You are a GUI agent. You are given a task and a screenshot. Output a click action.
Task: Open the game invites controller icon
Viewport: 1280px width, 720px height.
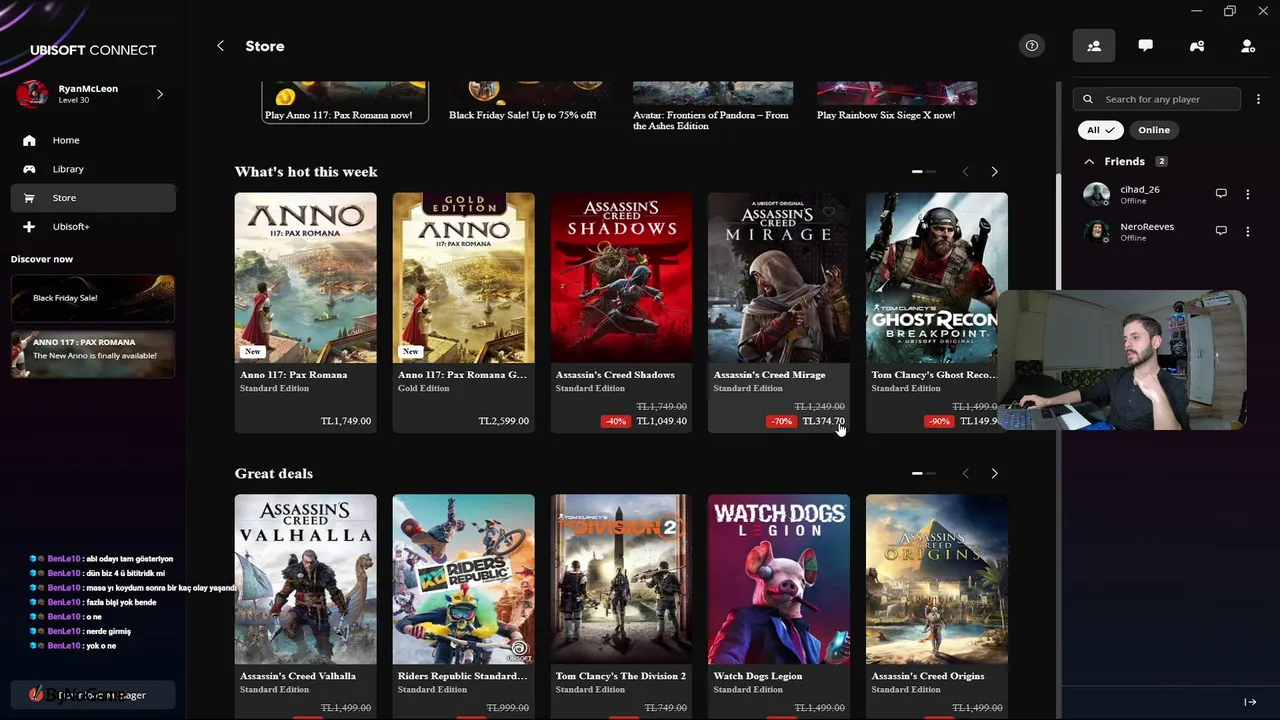click(1197, 46)
